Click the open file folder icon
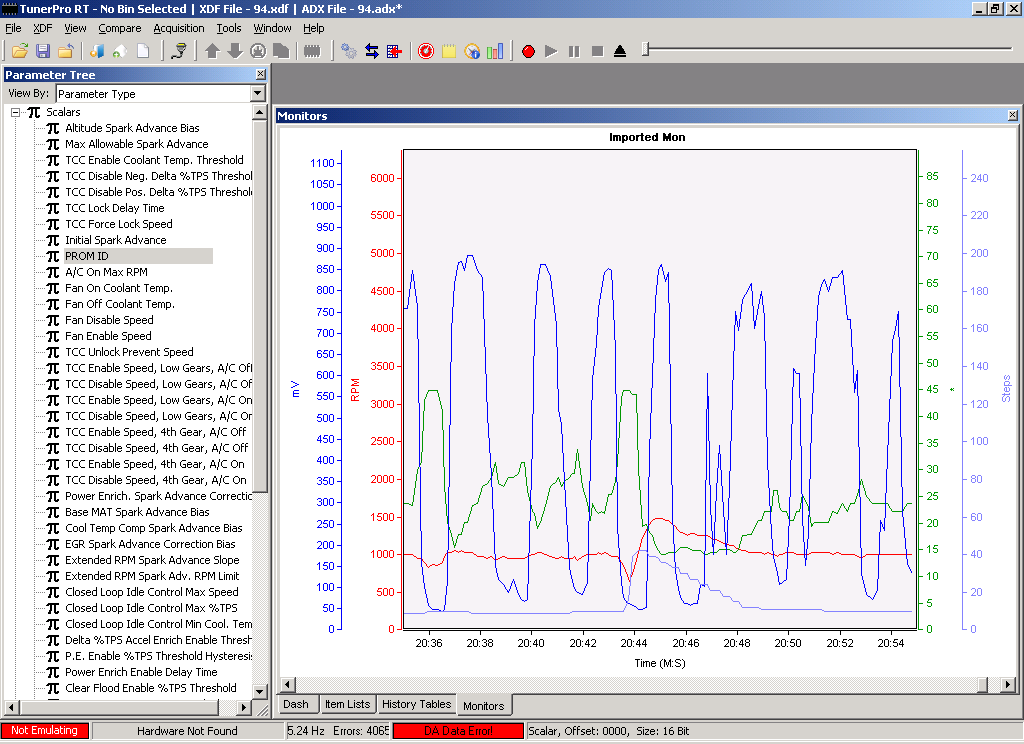The width and height of the screenshot is (1024, 744). (x=19, y=51)
